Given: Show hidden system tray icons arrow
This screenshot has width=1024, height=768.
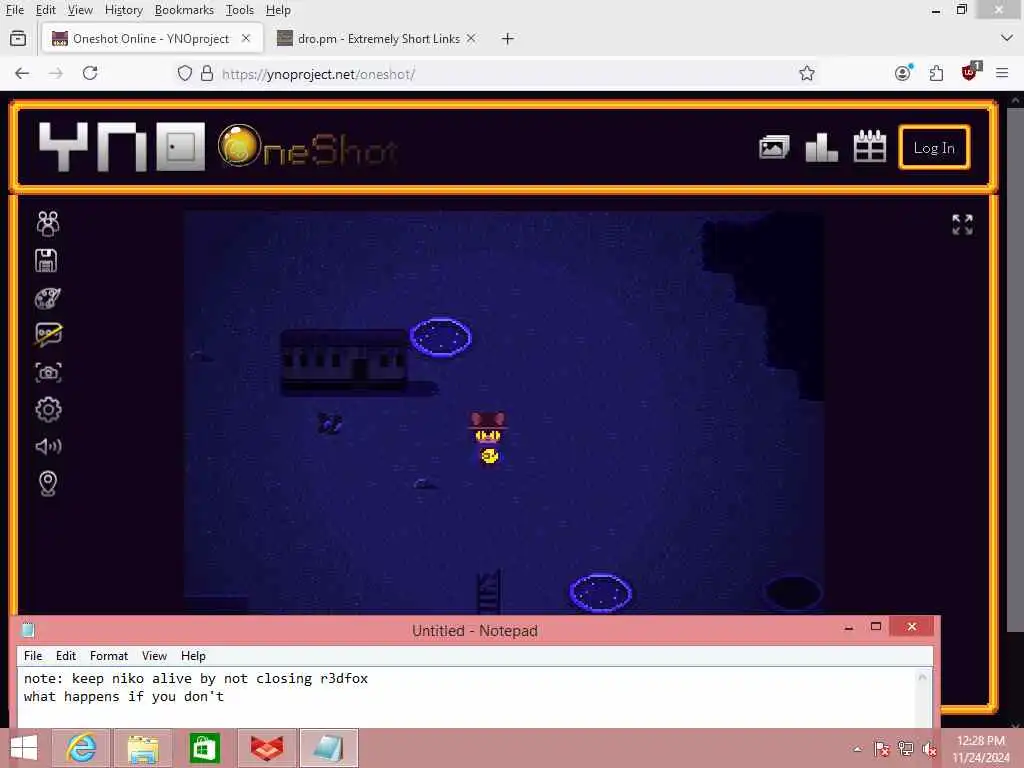Looking at the screenshot, I should tap(857, 748).
